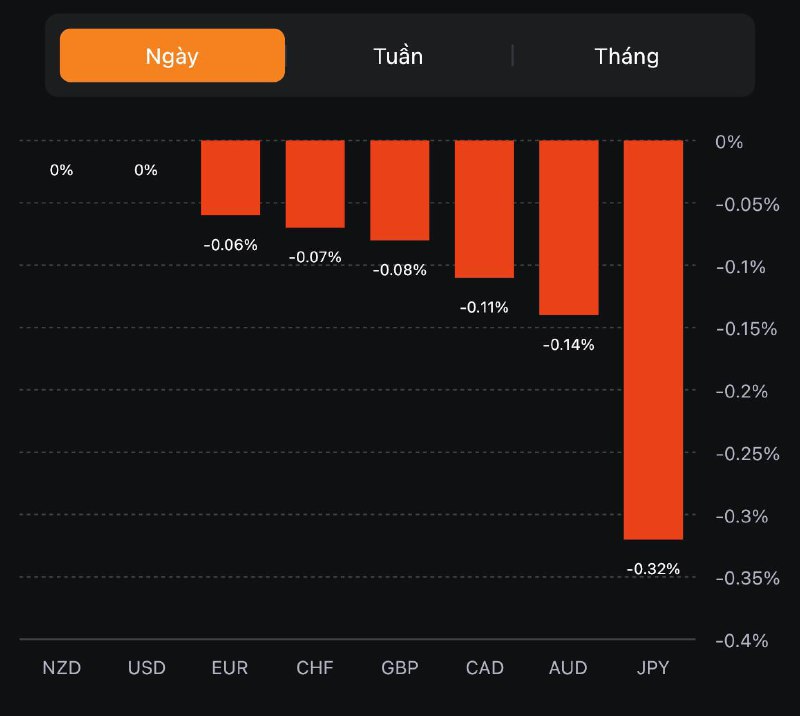Click the JPY axis label
This screenshot has width=800, height=716.
click(x=653, y=668)
